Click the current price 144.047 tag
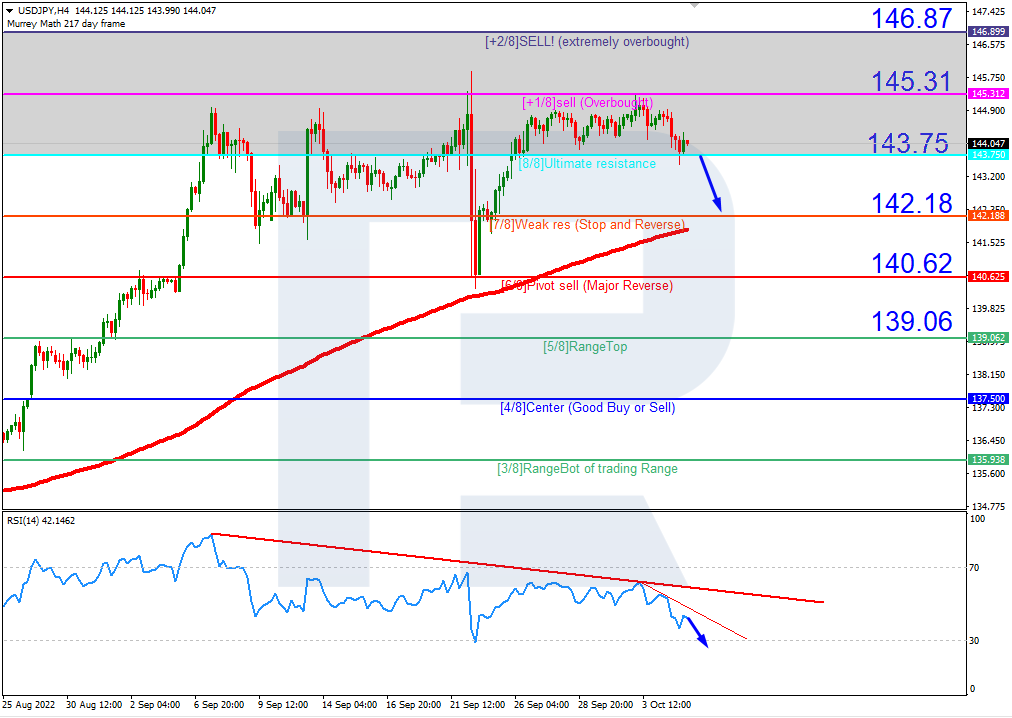Screen dimensions: 1012x718 click(x=987, y=144)
